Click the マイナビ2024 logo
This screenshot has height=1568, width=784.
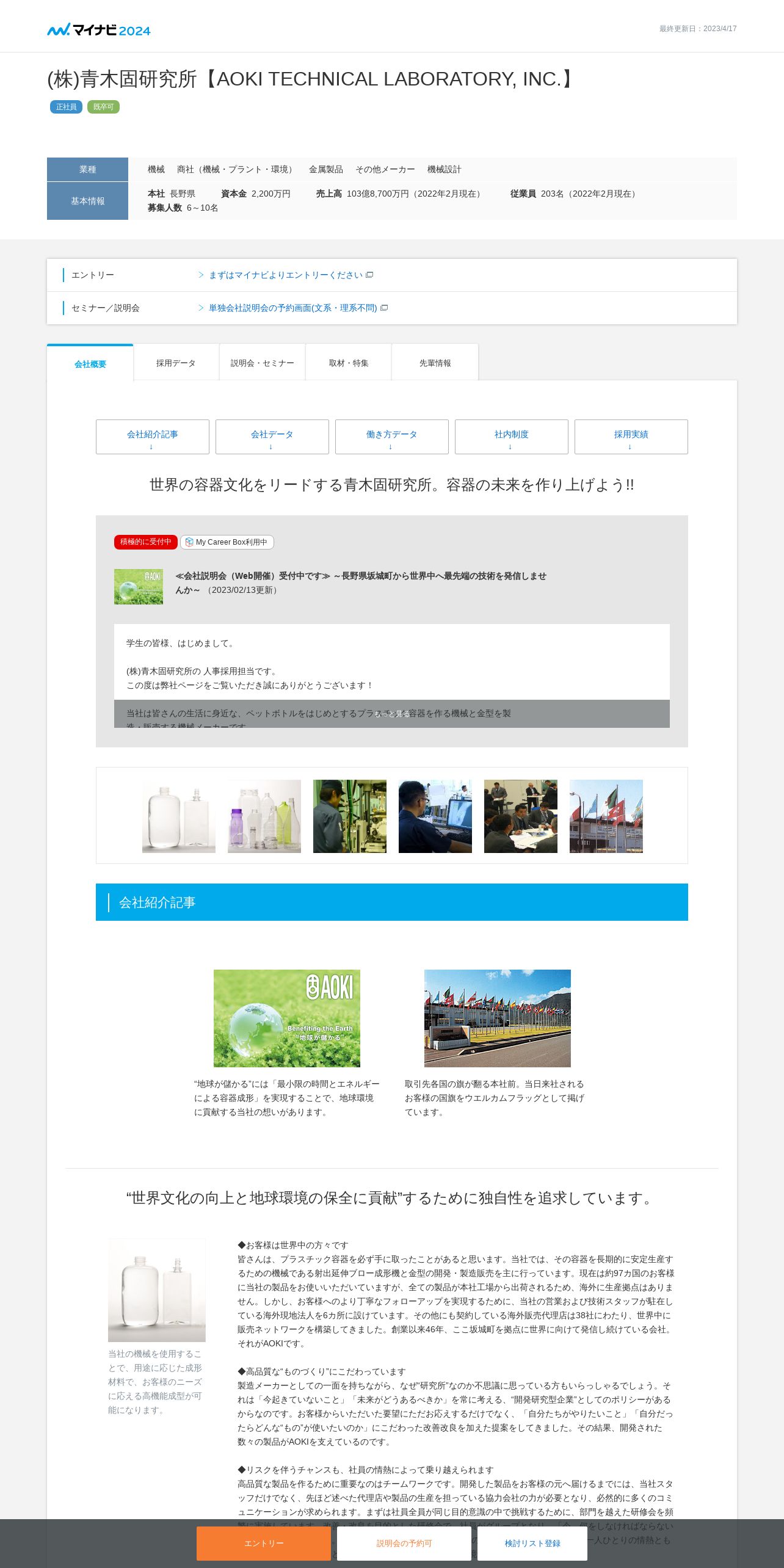[x=99, y=29]
